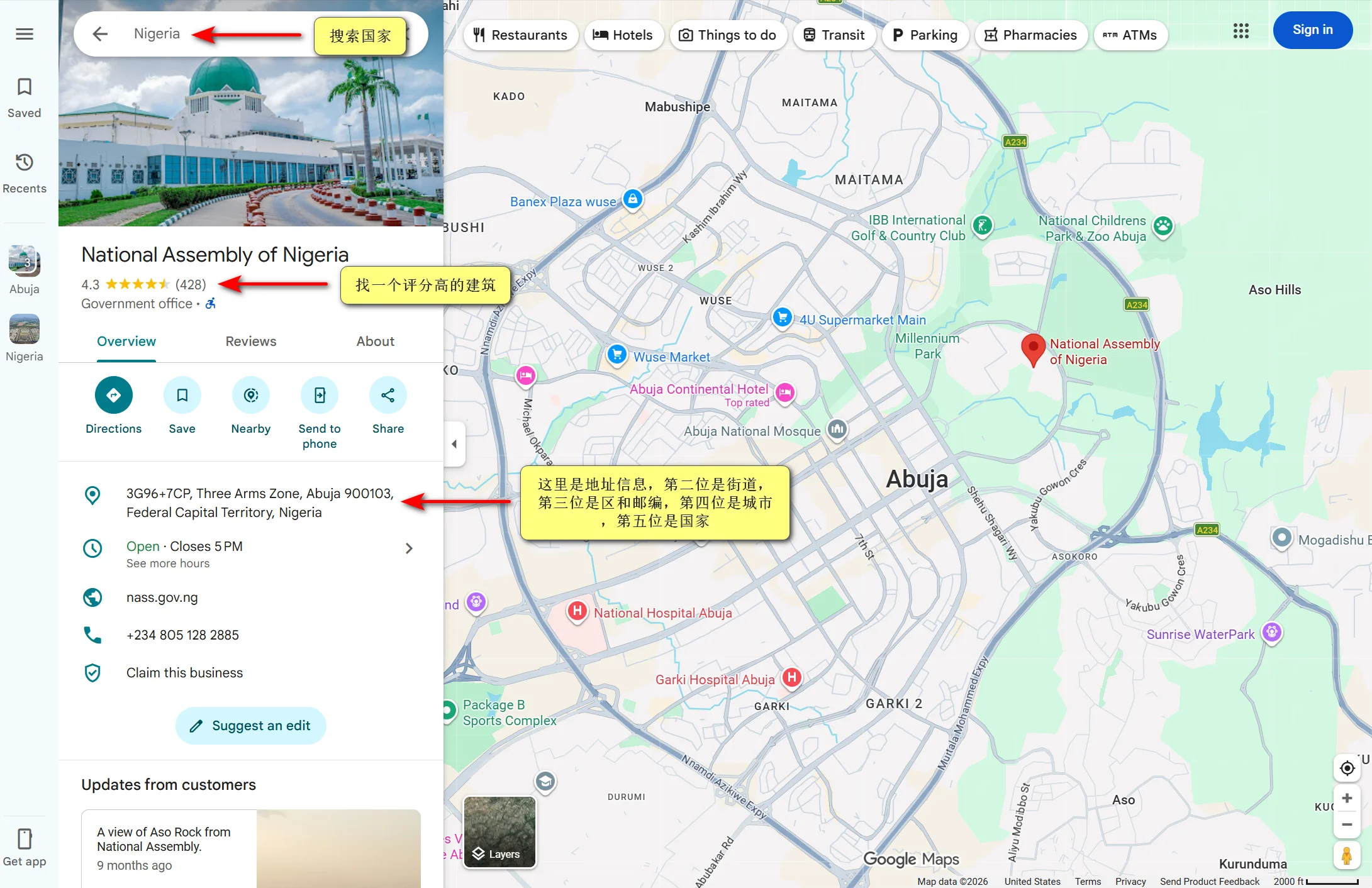The image size is (1372, 888).
Task: Zoom out with the minus button
Action: (1347, 824)
